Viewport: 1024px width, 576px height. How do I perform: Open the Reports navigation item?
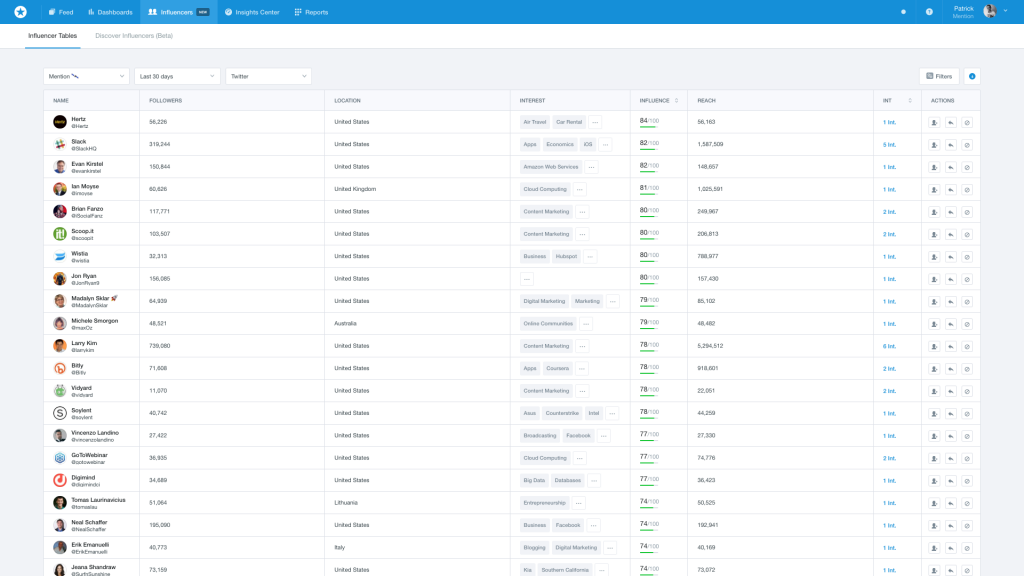tap(311, 12)
